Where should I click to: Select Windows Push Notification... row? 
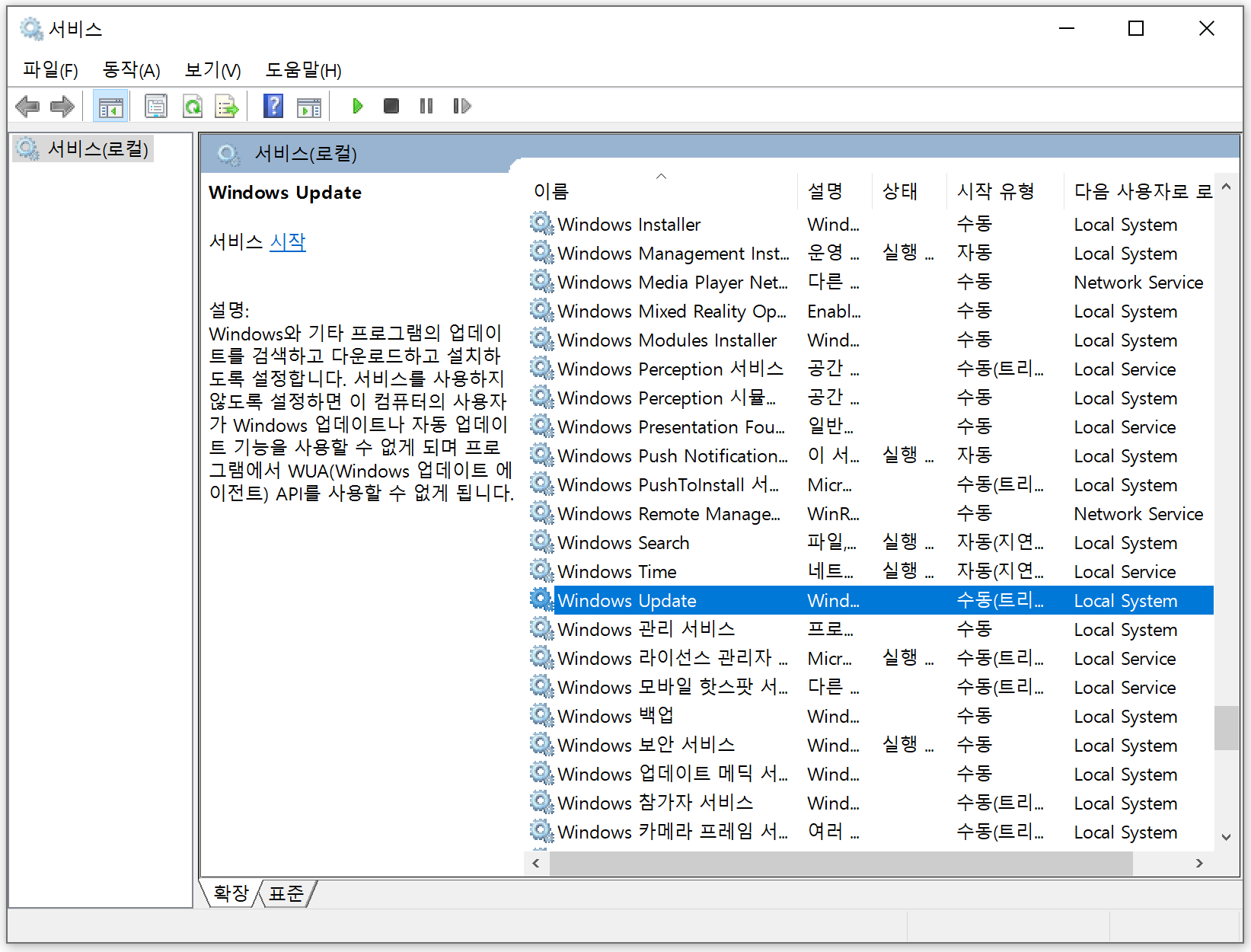pyautogui.click(x=870, y=455)
